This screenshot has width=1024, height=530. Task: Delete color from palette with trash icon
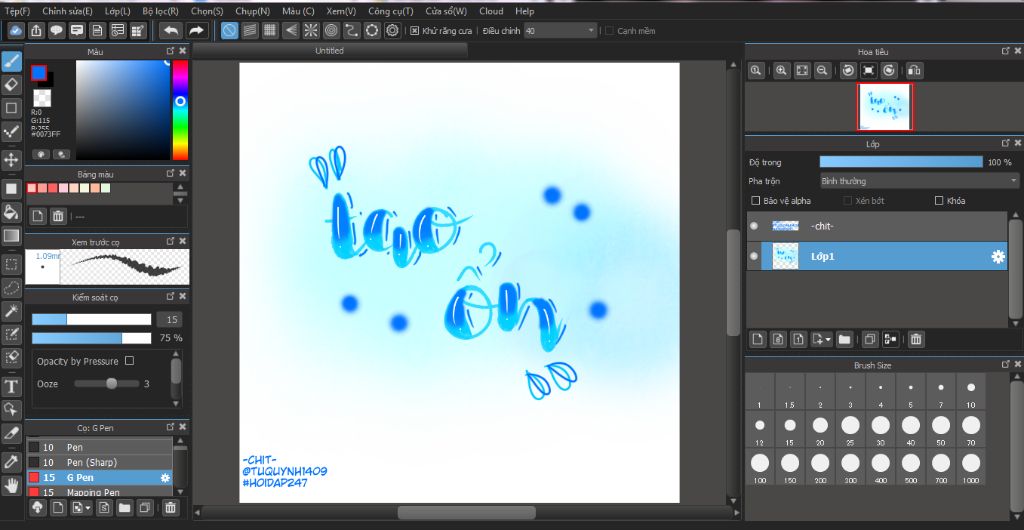(58, 216)
